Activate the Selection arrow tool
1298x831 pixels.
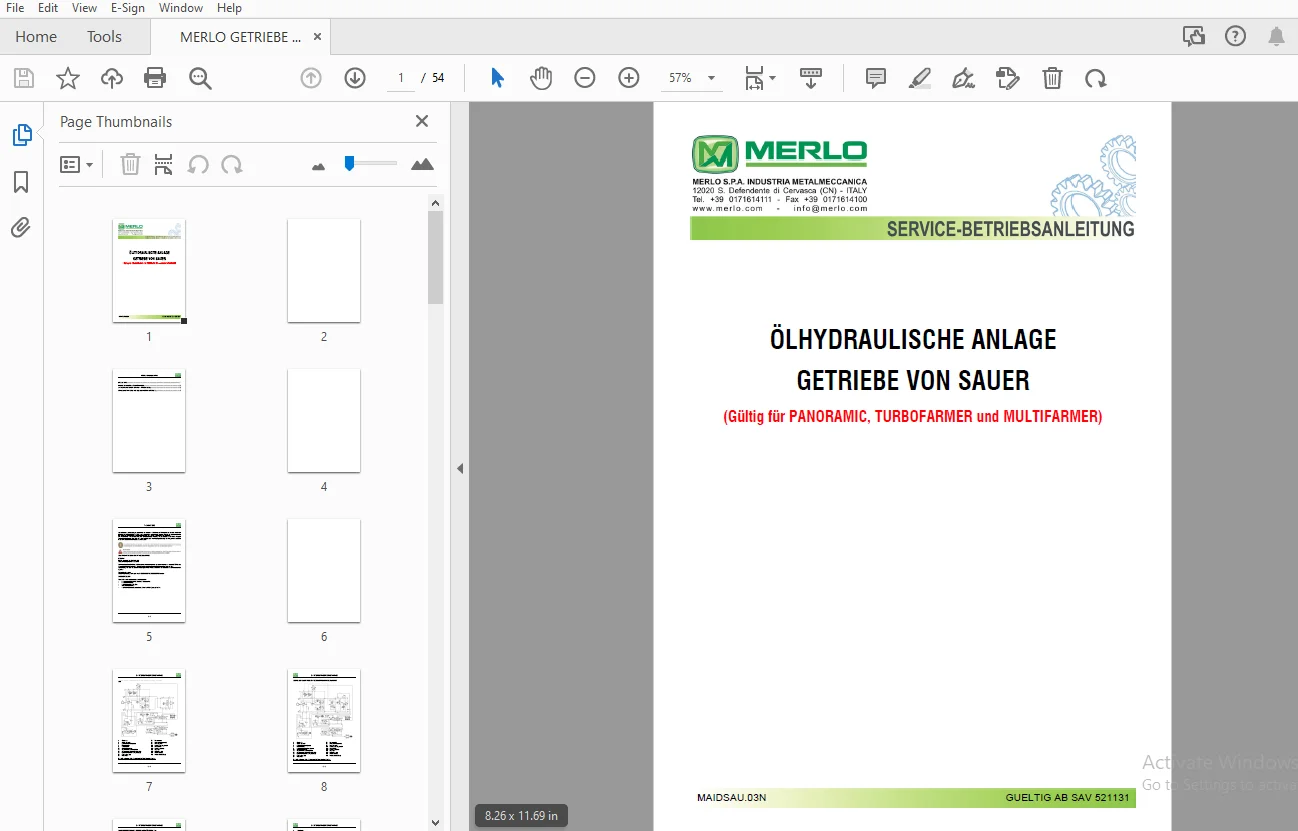(497, 78)
